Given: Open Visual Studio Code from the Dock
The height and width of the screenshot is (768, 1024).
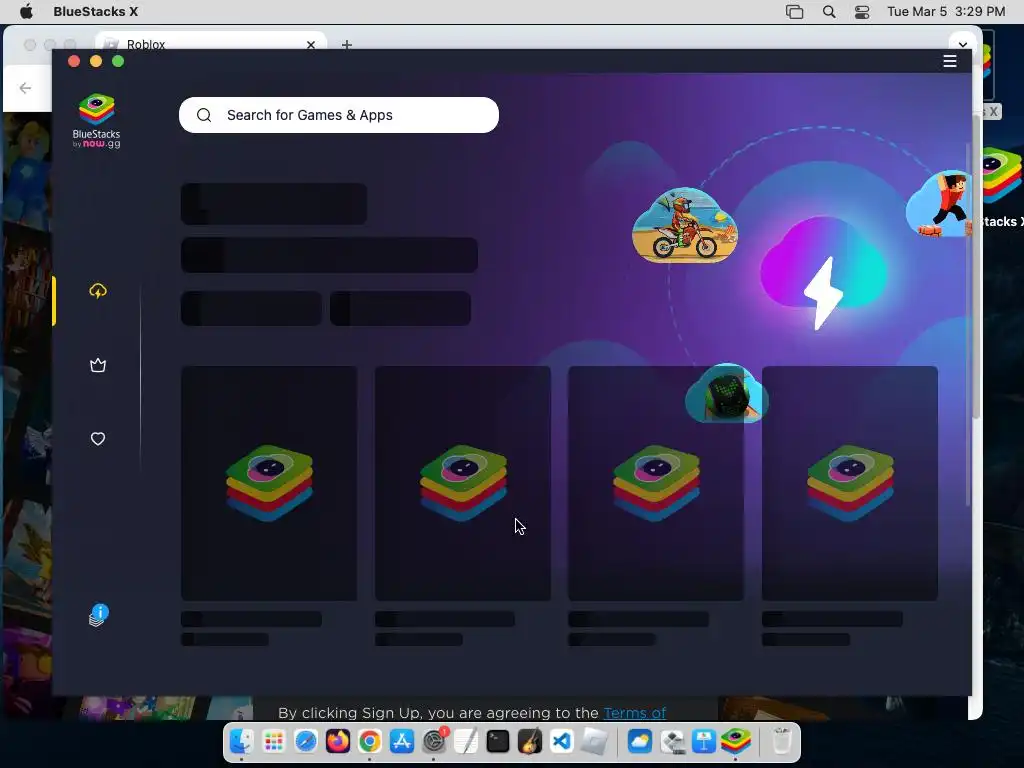Looking at the screenshot, I should [562, 741].
